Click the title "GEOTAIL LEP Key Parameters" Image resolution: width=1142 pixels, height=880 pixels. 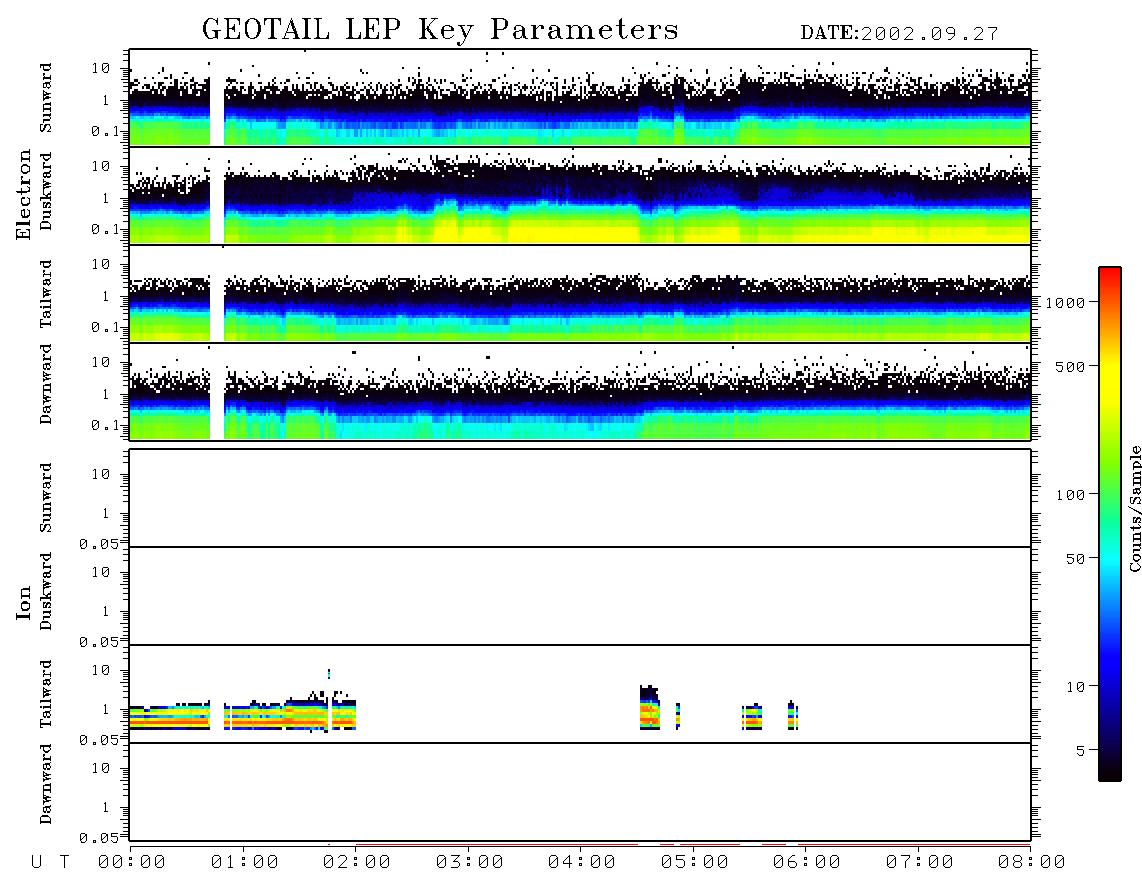440,30
